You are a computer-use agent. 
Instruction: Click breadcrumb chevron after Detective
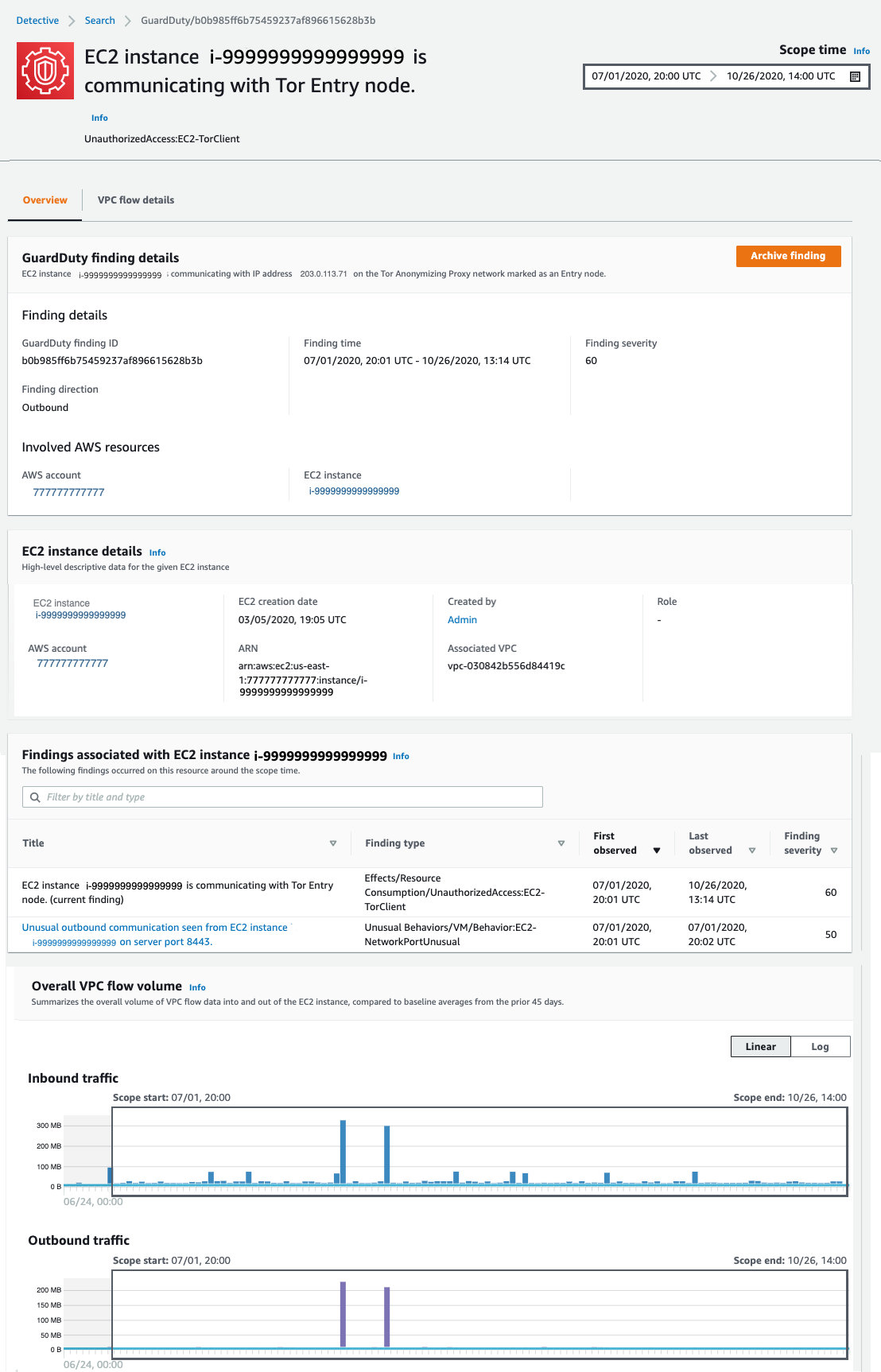pos(72,21)
